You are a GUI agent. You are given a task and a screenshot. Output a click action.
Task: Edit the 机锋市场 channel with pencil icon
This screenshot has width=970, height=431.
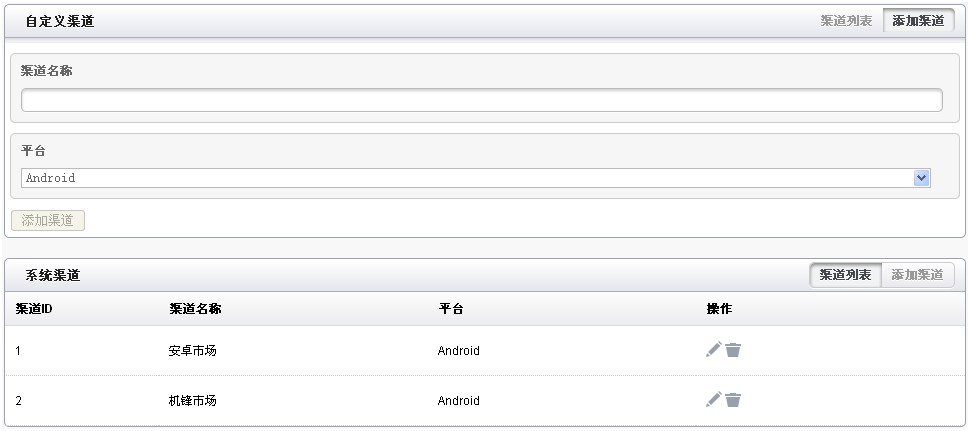click(x=714, y=400)
